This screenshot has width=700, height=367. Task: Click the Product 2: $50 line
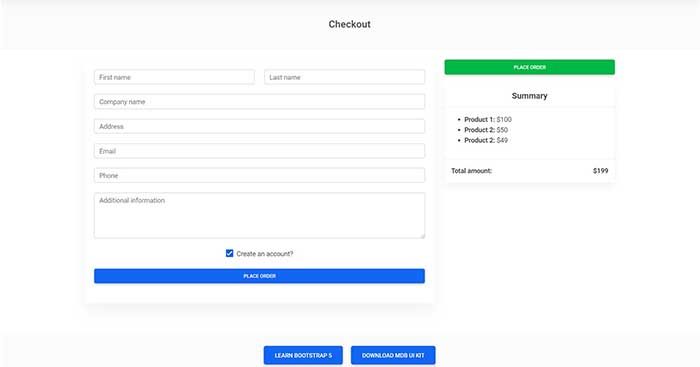[x=486, y=130]
